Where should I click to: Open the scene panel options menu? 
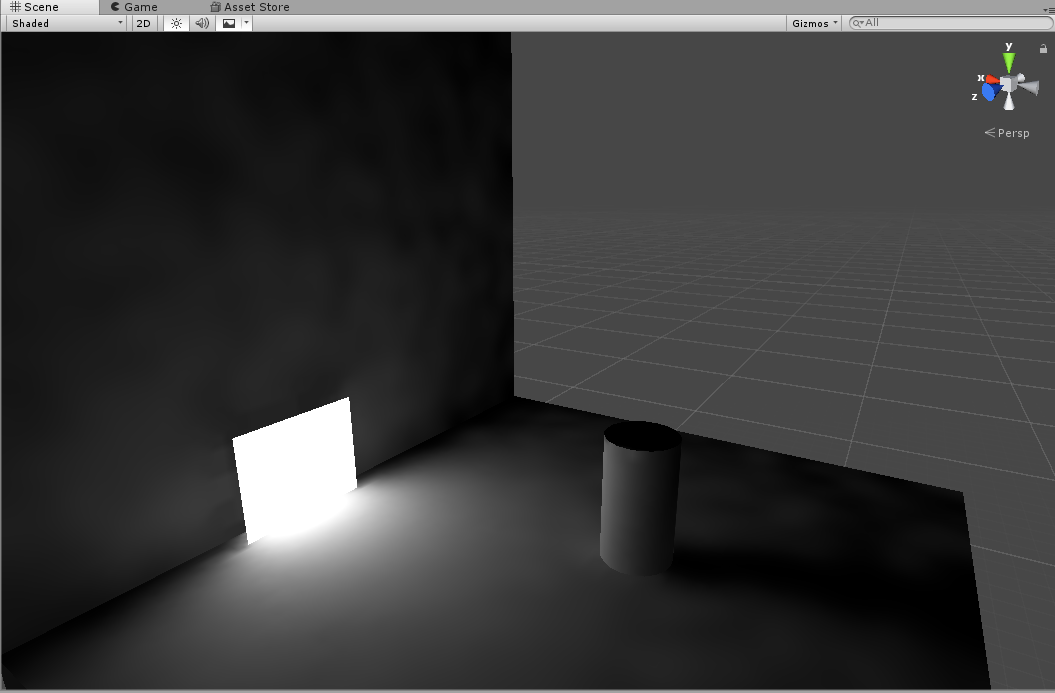[x=1046, y=9]
